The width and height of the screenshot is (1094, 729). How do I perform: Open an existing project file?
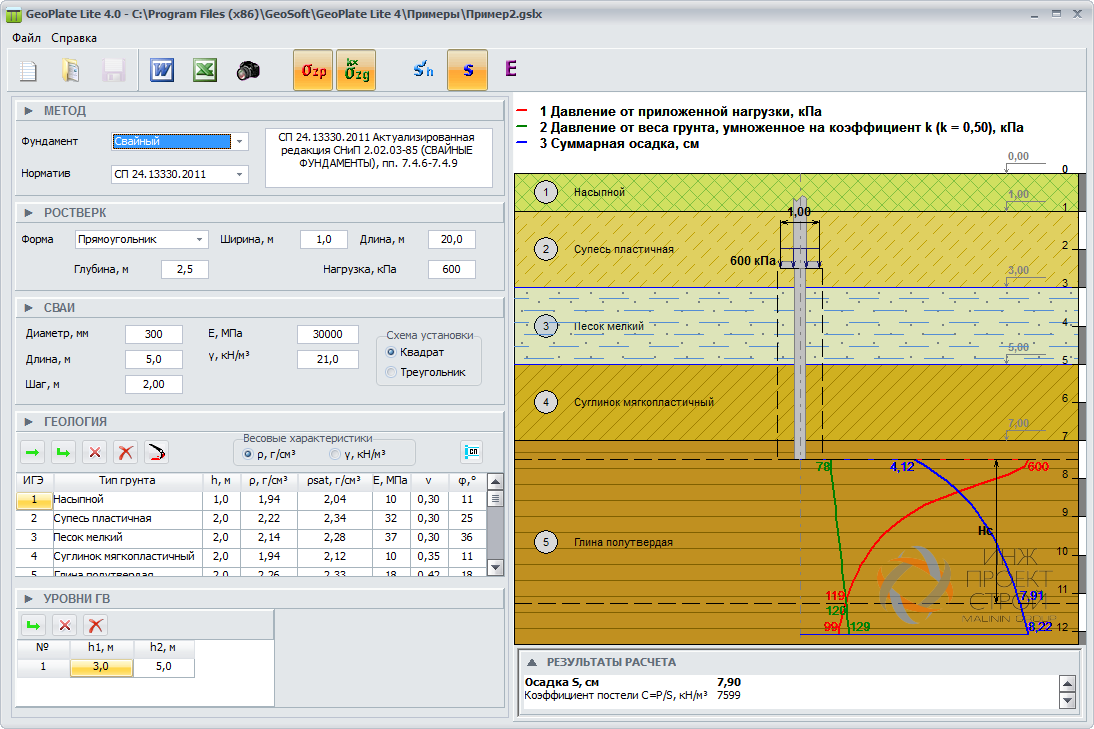pyautogui.click(x=70, y=70)
